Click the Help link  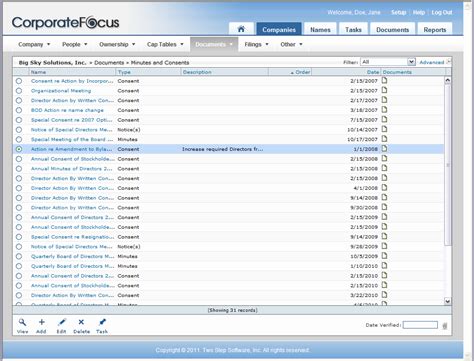pos(419,12)
